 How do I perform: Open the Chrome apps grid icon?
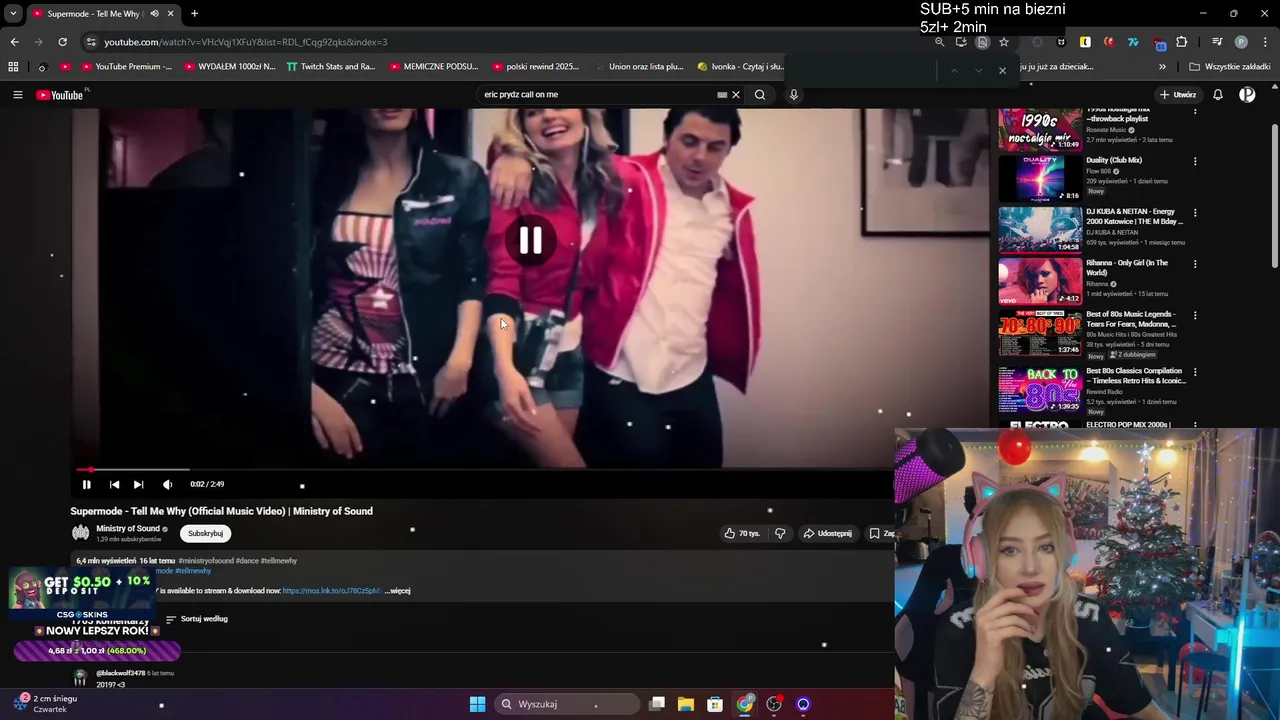[x=13, y=67]
